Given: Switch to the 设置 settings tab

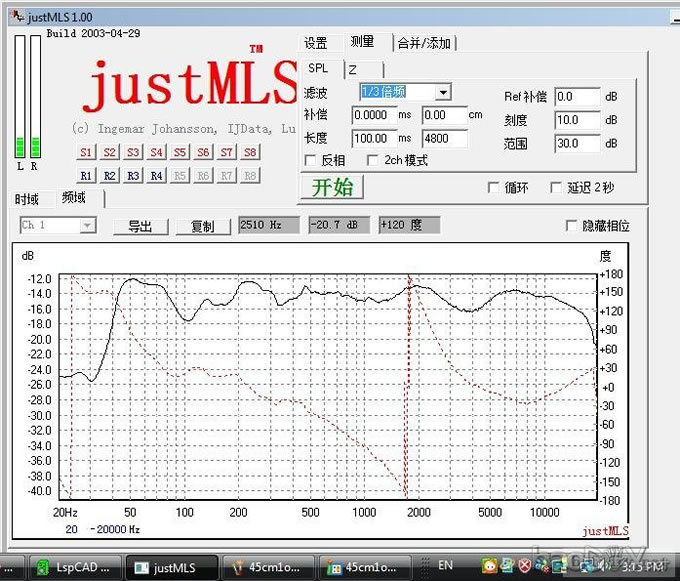Looking at the screenshot, I should click(x=316, y=43).
